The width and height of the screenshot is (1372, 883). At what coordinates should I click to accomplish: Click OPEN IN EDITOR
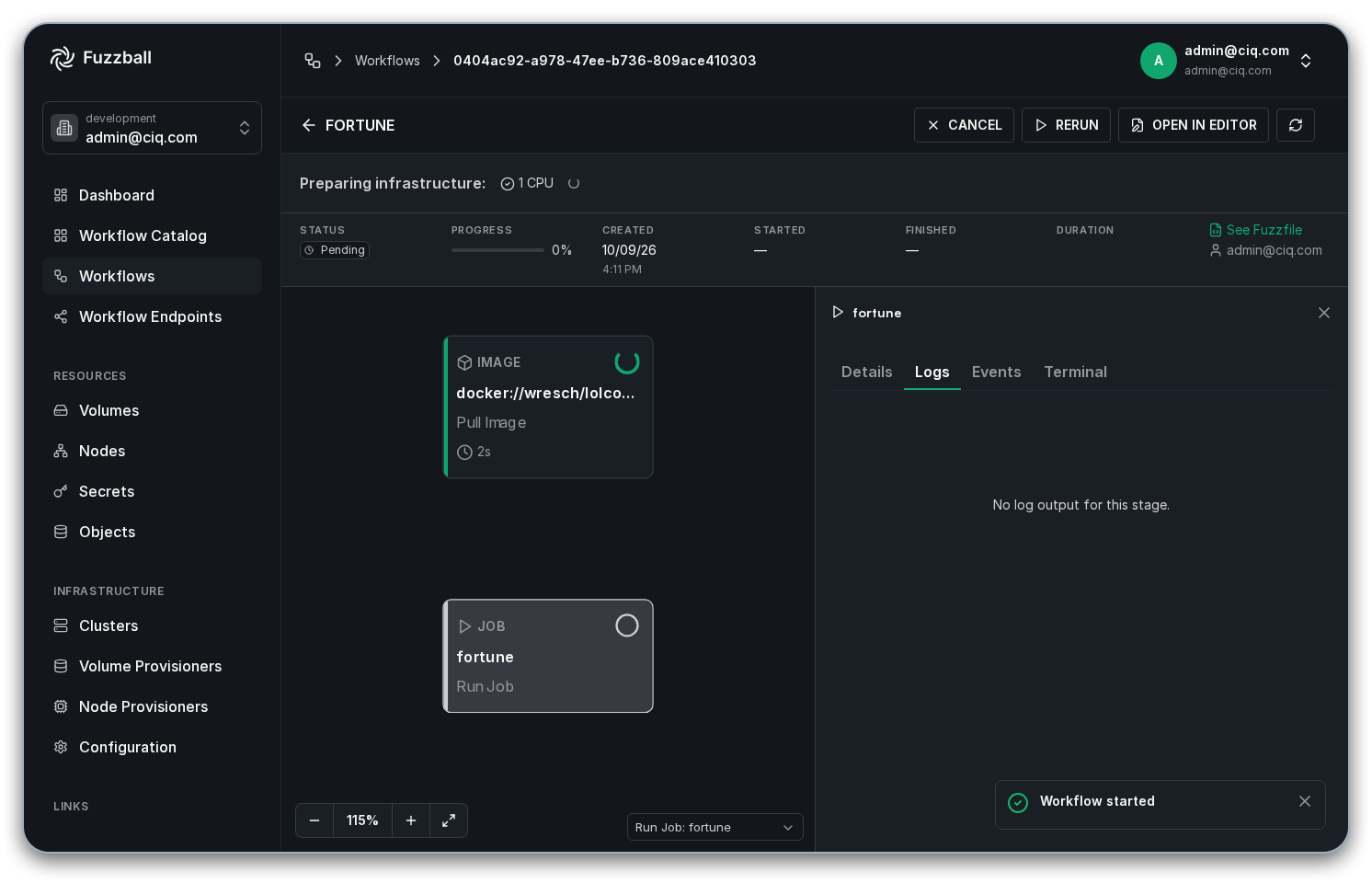[x=1194, y=125]
